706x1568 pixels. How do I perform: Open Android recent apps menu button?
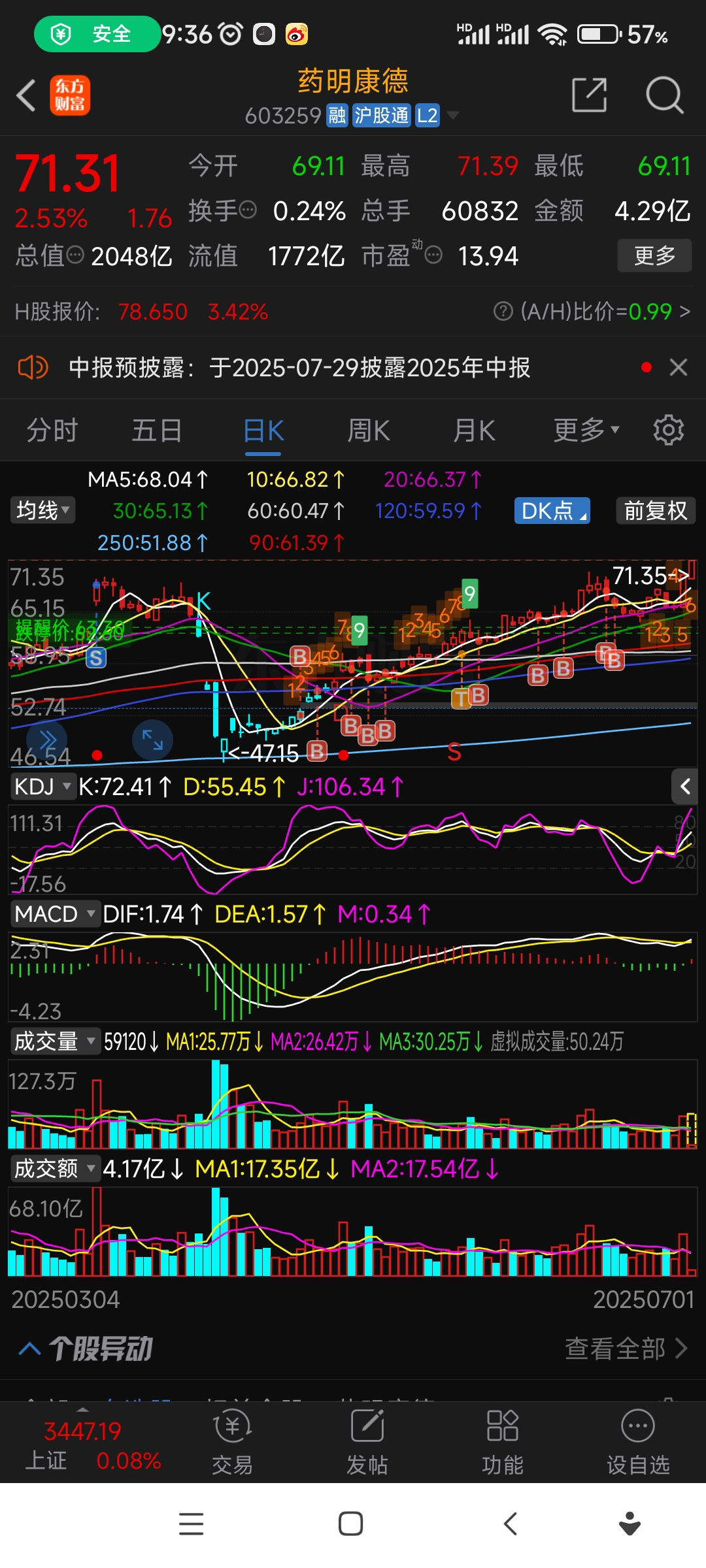pyautogui.click(x=192, y=1524)
